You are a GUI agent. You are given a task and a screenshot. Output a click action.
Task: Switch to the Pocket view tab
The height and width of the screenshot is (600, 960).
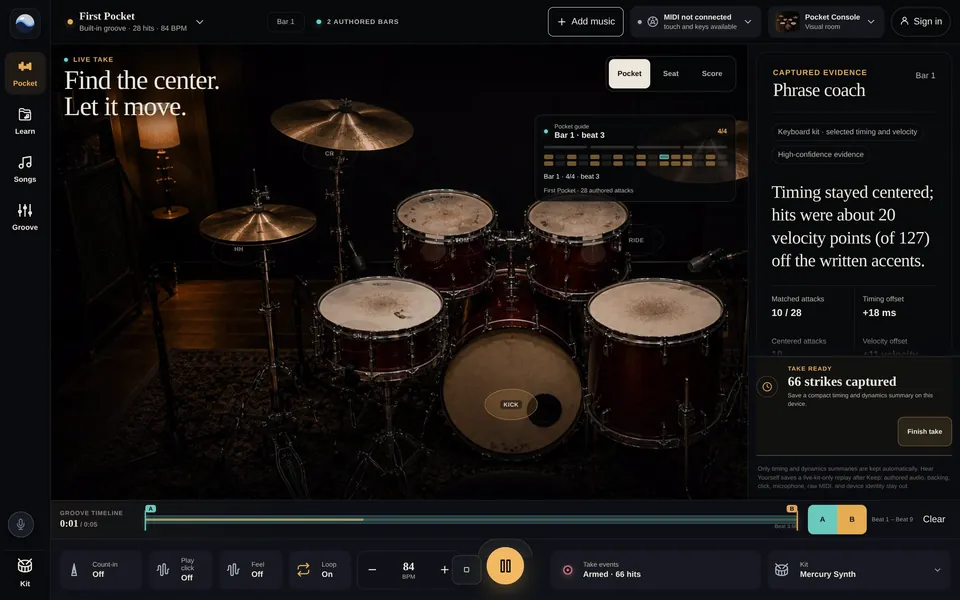click(629, 73)
